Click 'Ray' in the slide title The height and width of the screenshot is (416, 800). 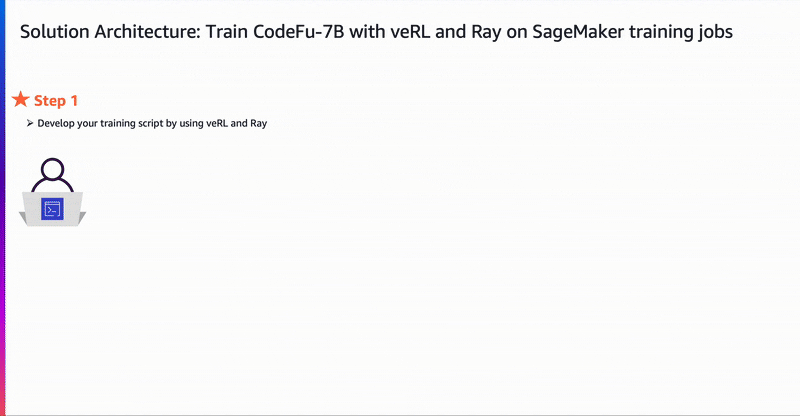(x=486, y=33)
